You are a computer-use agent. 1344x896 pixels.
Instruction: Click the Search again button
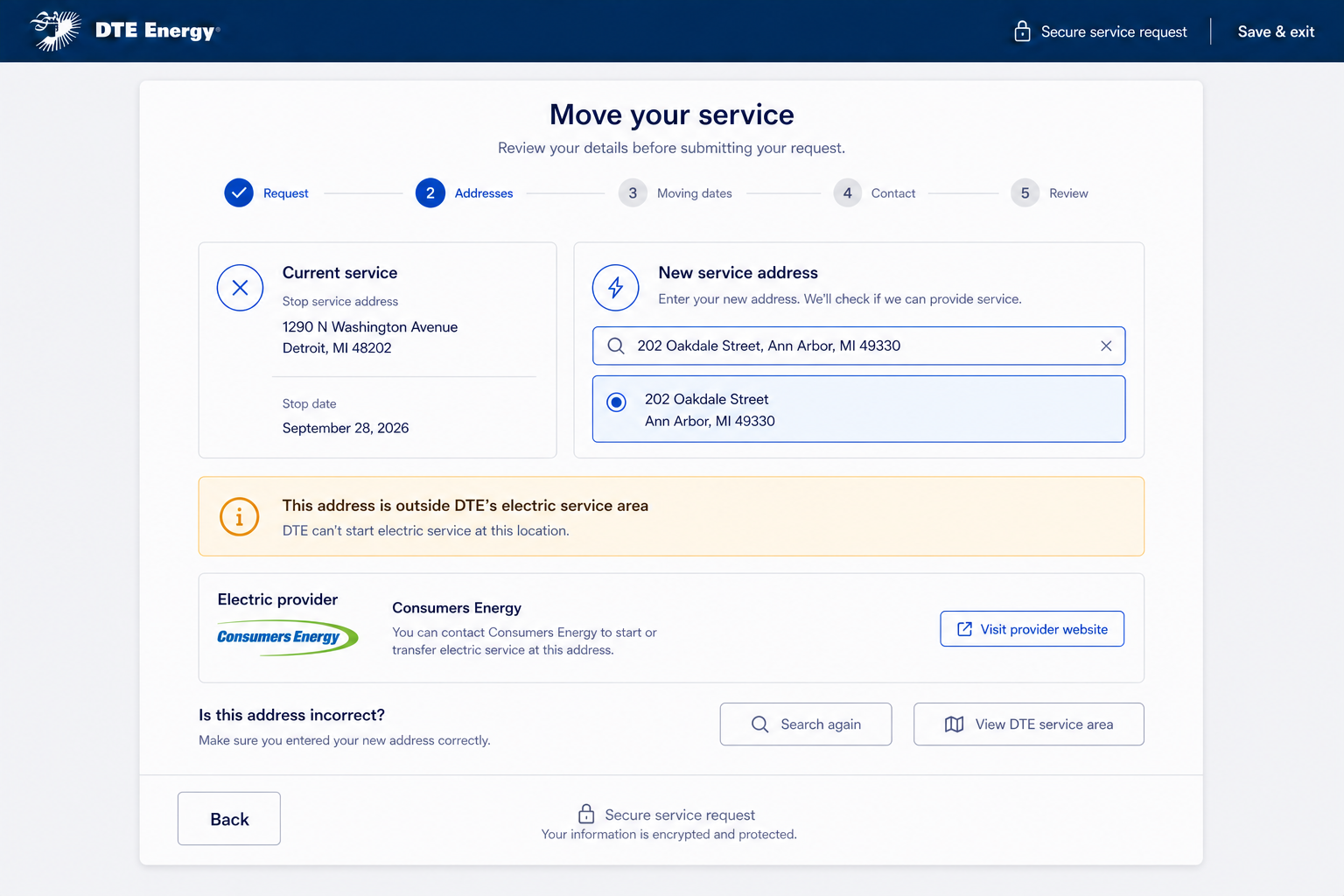click(x=806, y=724)
